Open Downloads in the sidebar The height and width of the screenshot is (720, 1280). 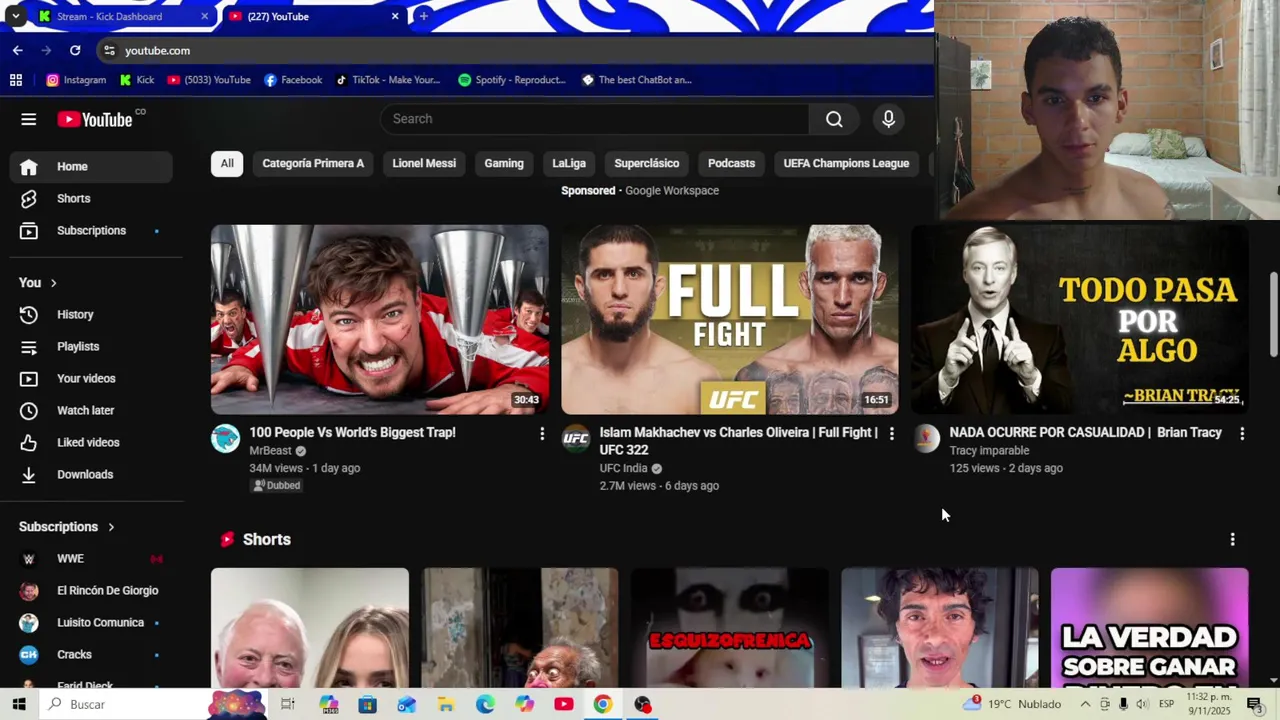point(91,475)
